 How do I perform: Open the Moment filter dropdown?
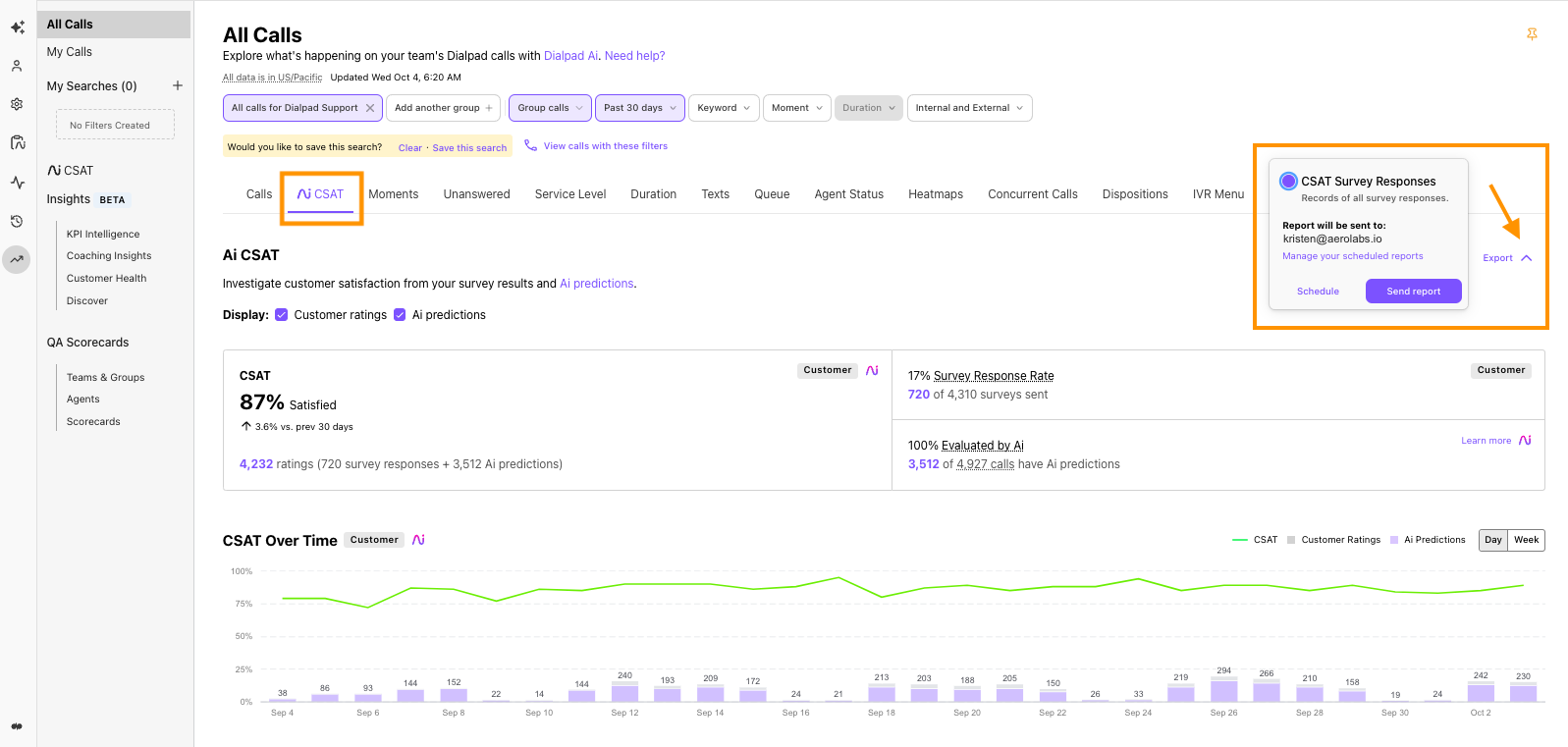pos(797,108)
